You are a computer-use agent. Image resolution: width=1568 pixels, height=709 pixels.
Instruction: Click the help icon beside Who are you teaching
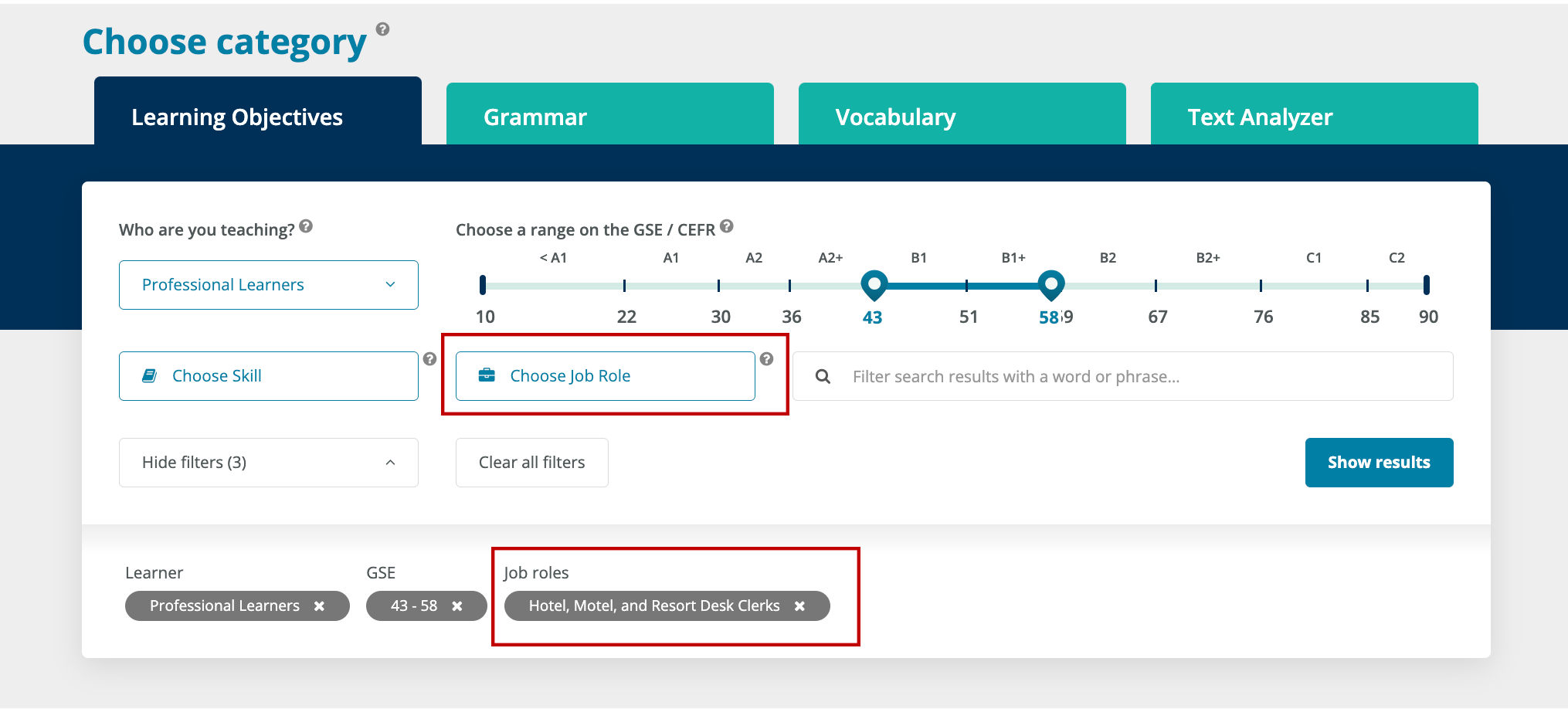pos(306,226)
